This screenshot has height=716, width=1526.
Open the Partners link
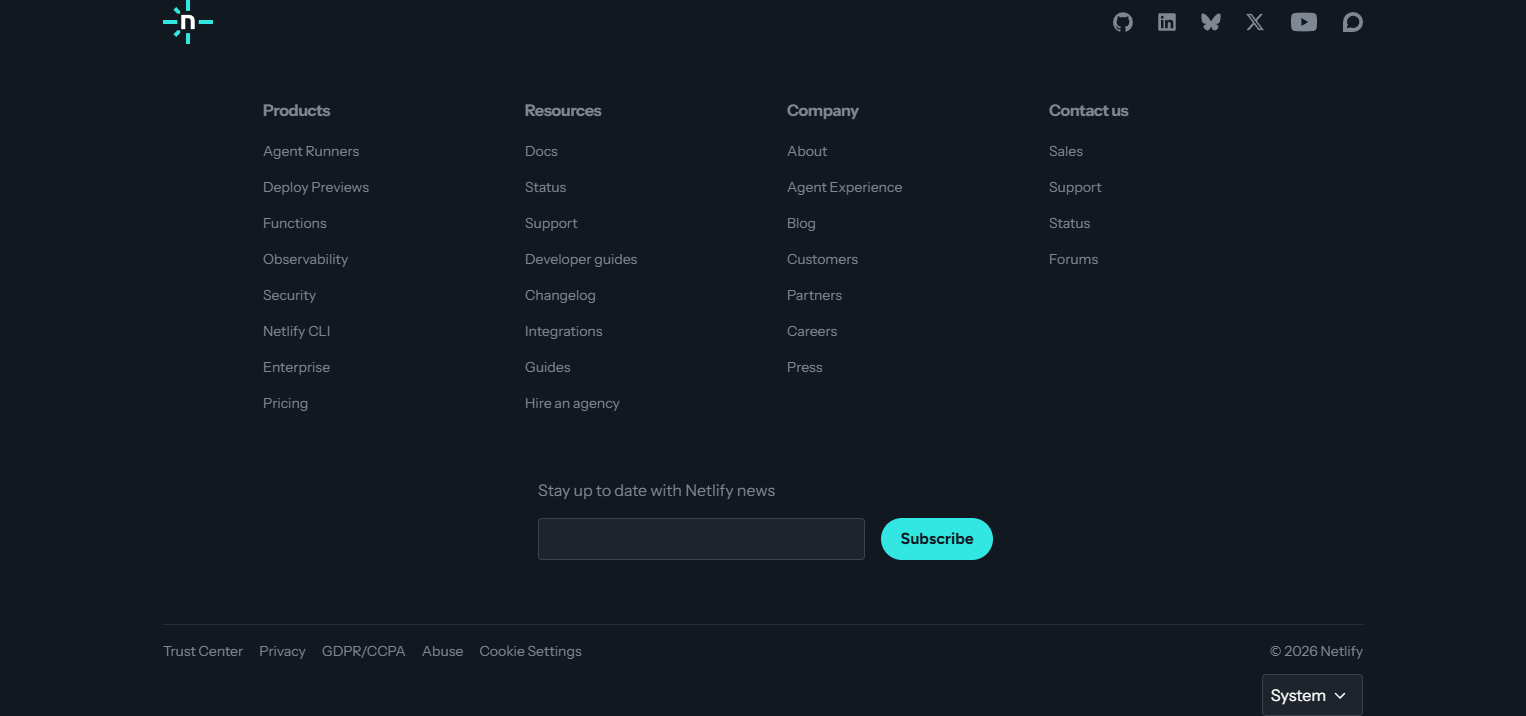[x=814, y=295]
